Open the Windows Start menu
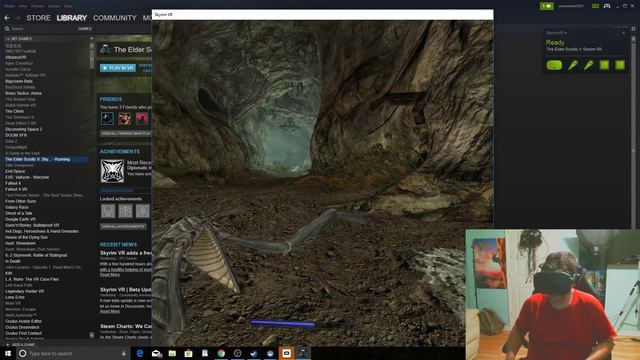The width and height of the screenshot is (640, 360). pyautogui.click(x=8, y=353)
